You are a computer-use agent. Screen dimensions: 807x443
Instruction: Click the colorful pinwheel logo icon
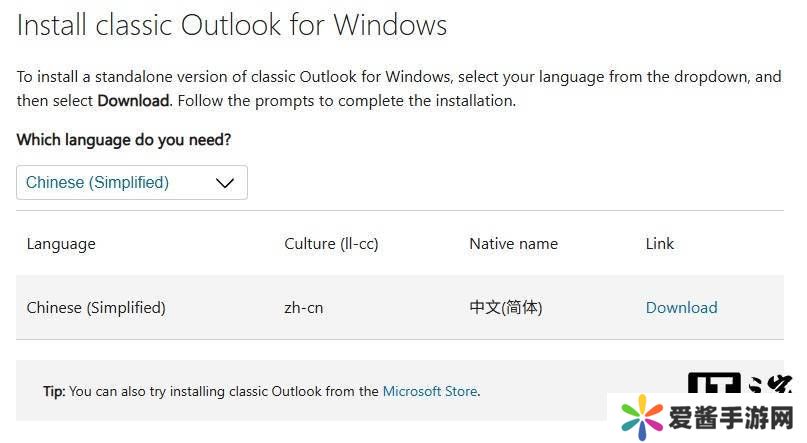pos(641,417)
